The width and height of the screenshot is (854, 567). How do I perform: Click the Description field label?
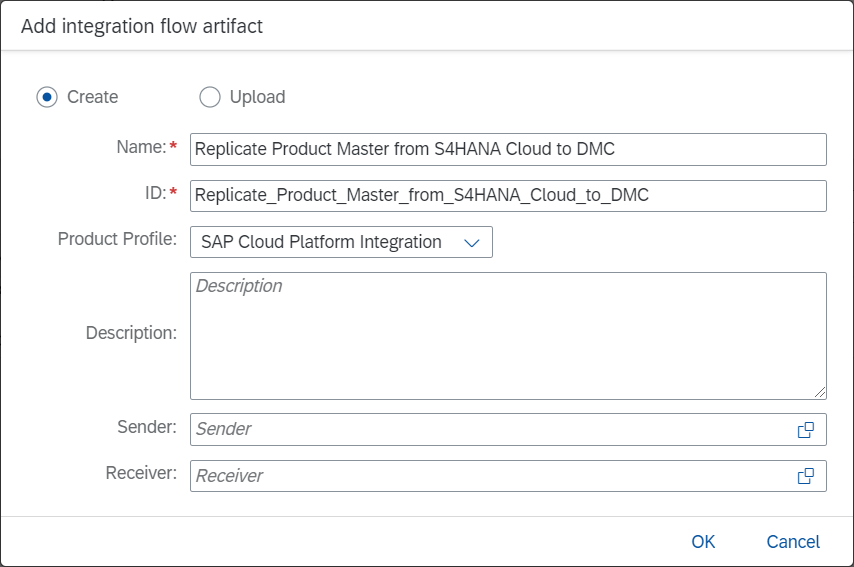131,333
